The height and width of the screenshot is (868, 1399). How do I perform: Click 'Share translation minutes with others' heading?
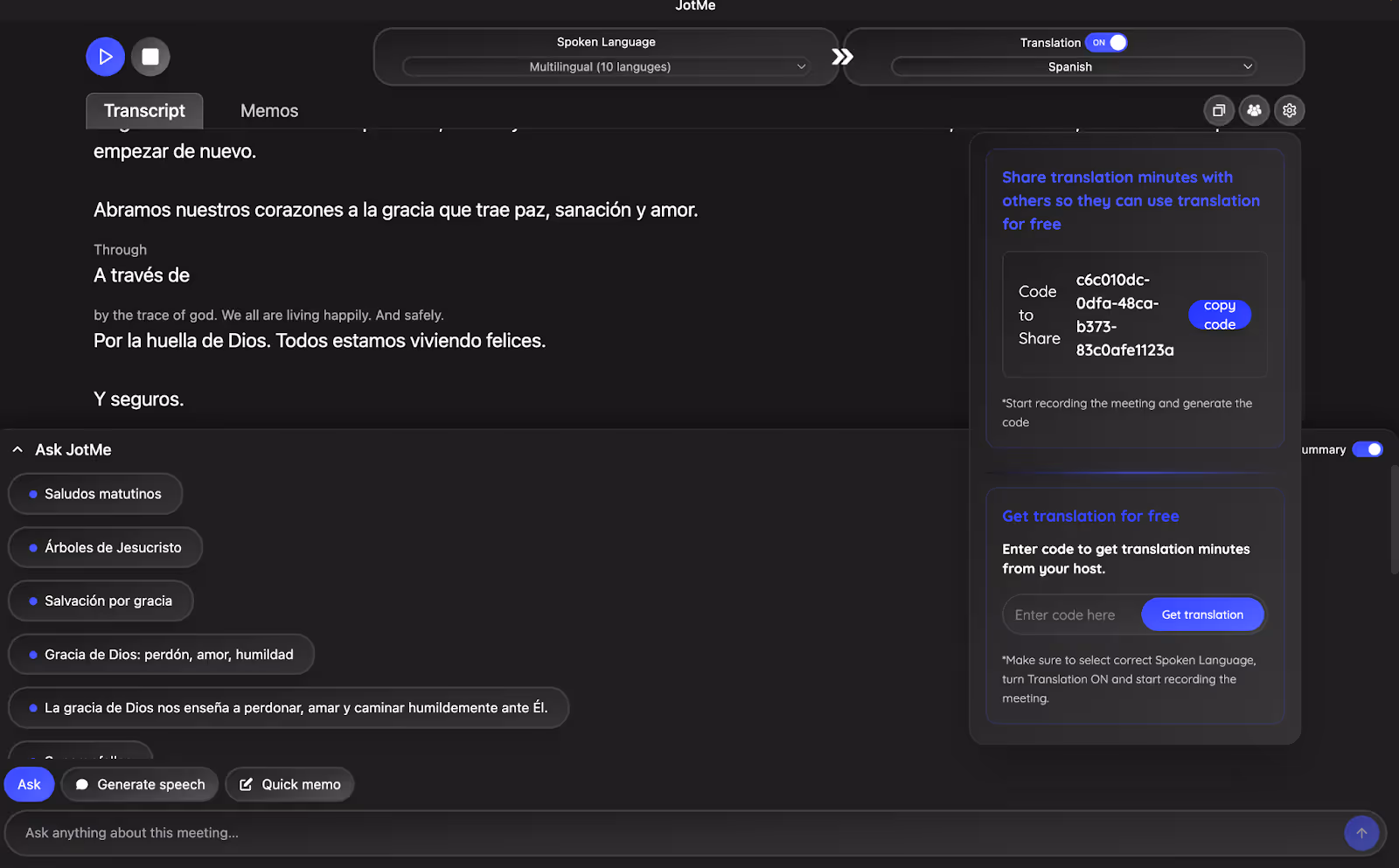click(x=1131, y=200)
